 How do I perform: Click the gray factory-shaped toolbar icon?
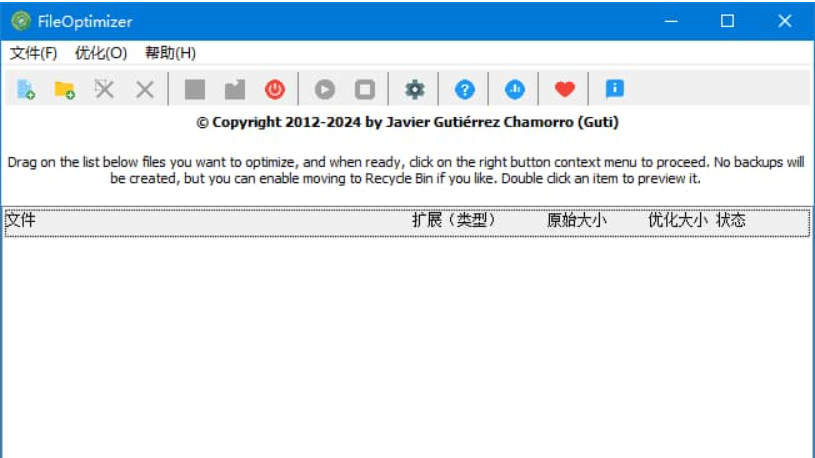point(235,89)
